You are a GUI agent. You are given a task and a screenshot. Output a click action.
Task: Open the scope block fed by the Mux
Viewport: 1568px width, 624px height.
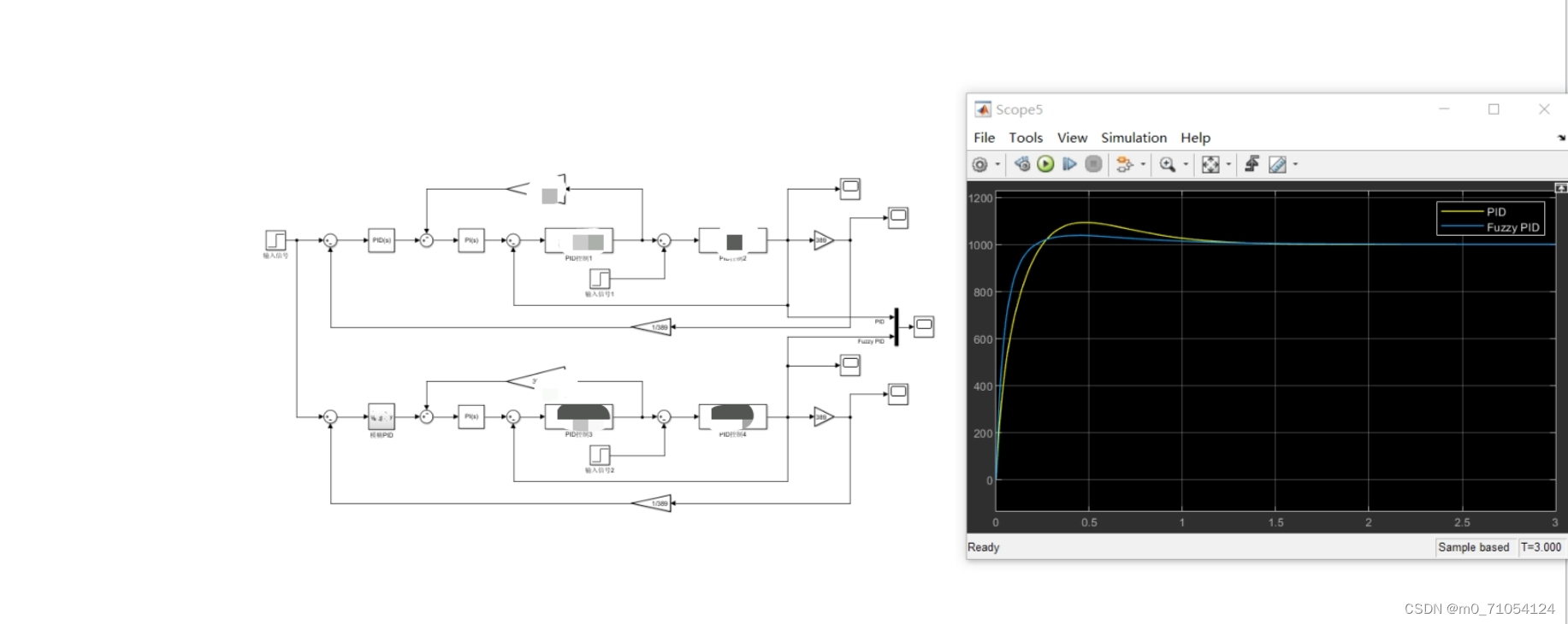924,327
